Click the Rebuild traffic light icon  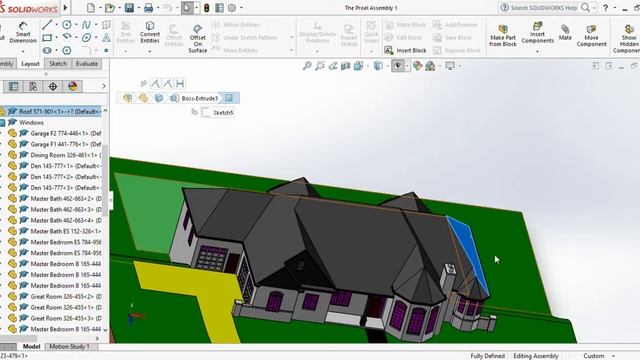pyautogui.click(x=207, y=8)
